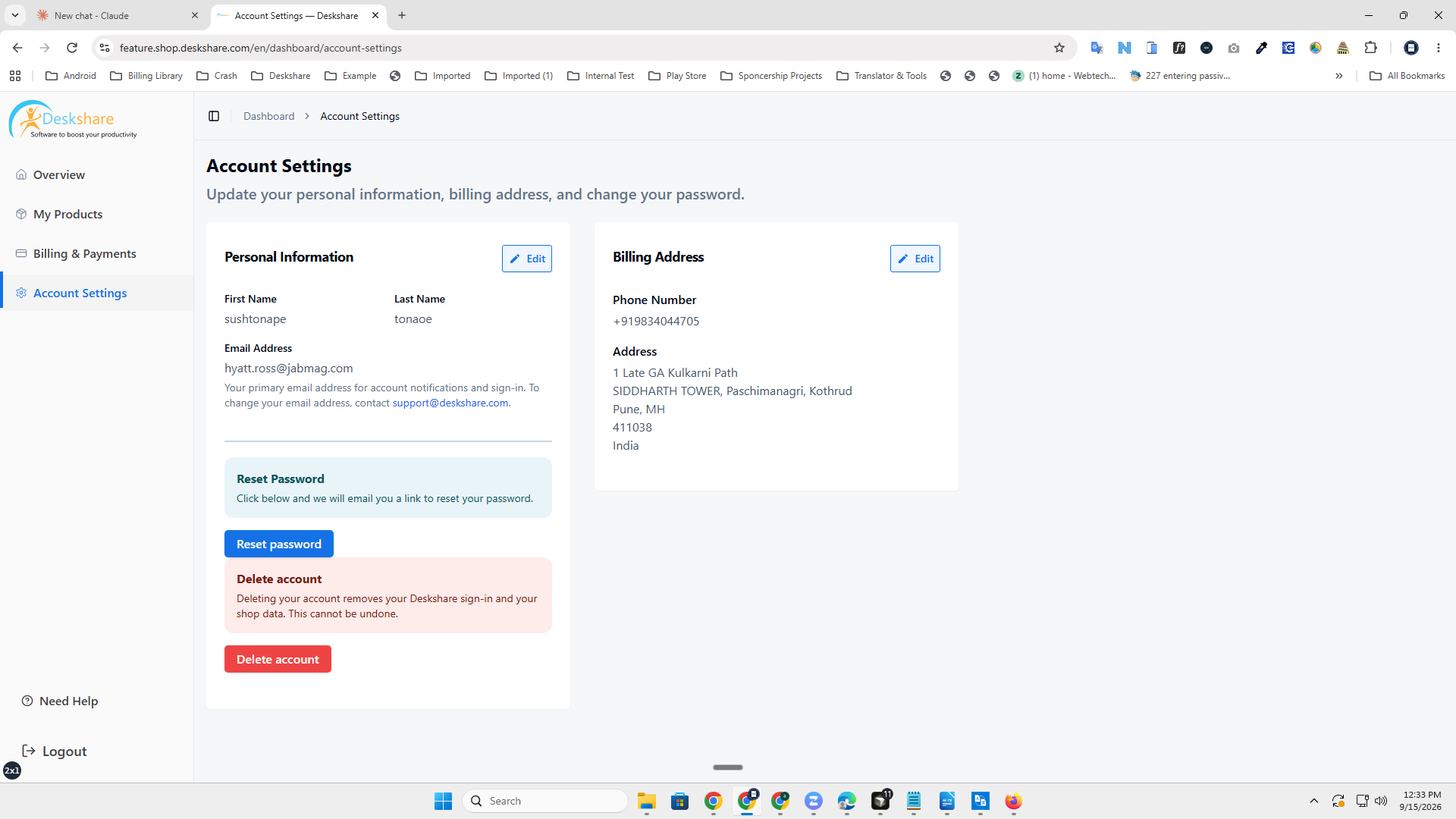Open the clock and date panel
This screenshot has height=819, width=1456.
click(1422, 801)
